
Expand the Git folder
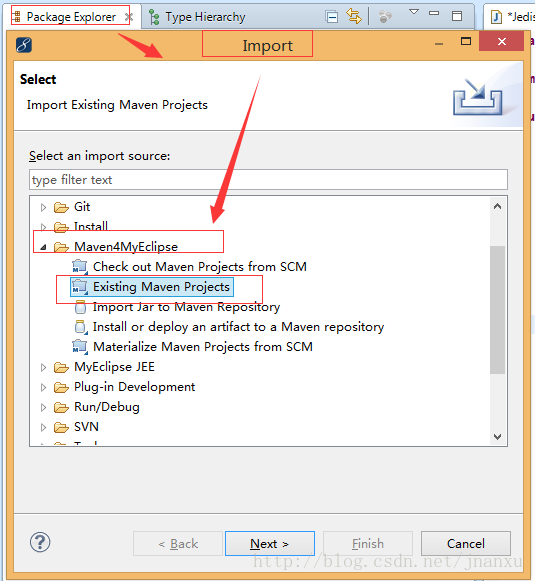point(43,207)
